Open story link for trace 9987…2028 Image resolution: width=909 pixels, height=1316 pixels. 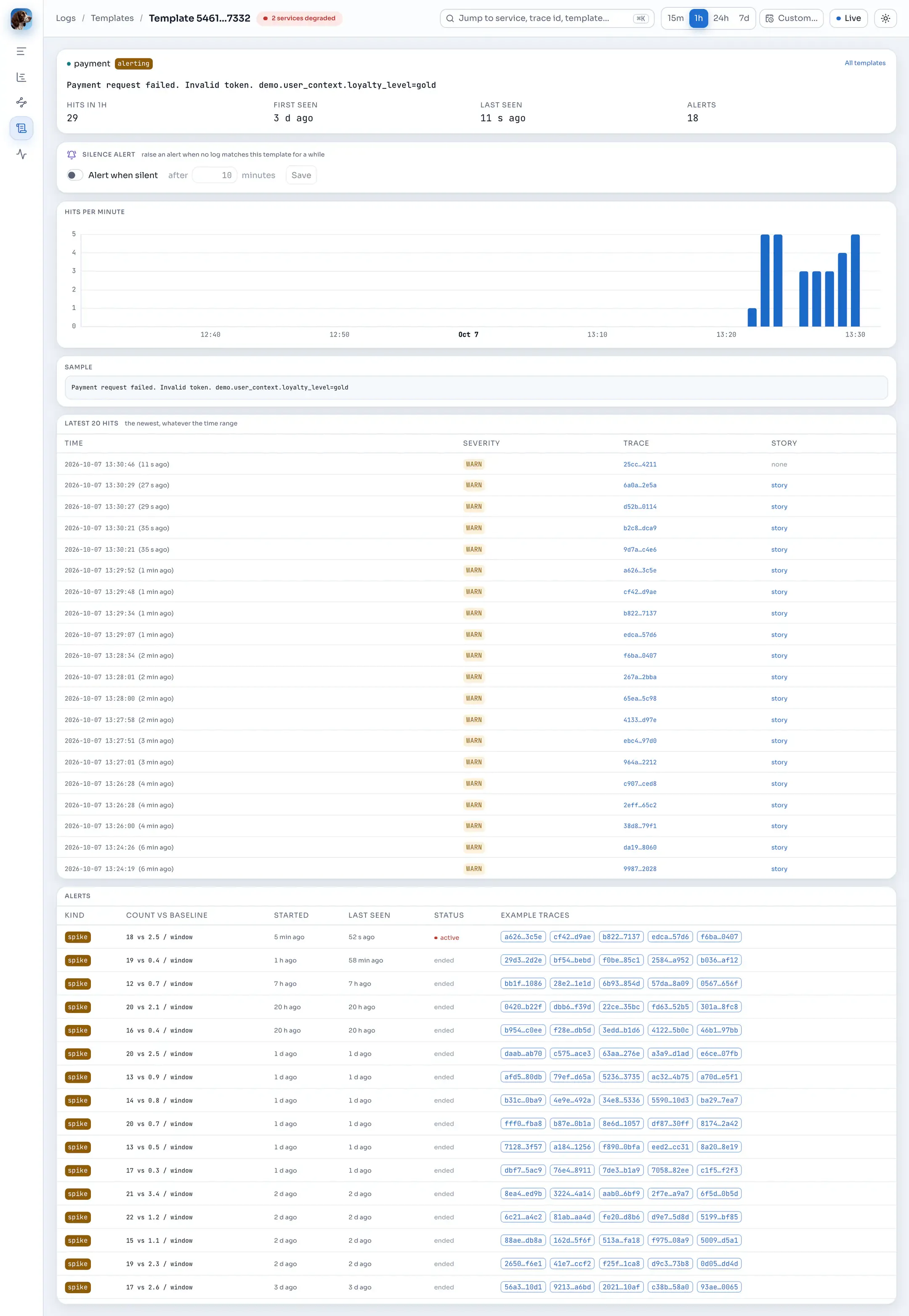(x=779, y=868)
